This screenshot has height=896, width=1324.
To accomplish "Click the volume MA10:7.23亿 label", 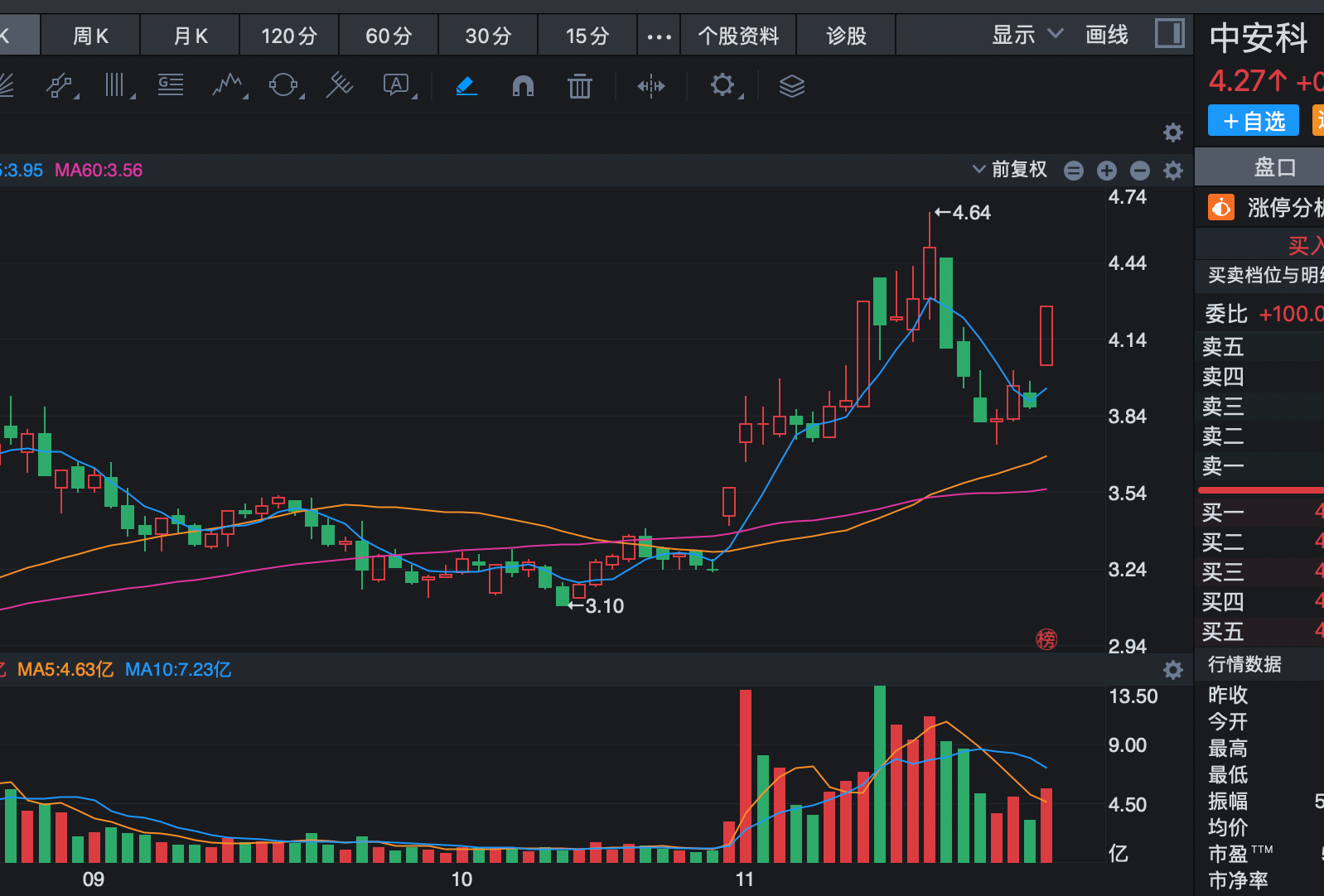I will pyautogui.click(x=178, y=669).
